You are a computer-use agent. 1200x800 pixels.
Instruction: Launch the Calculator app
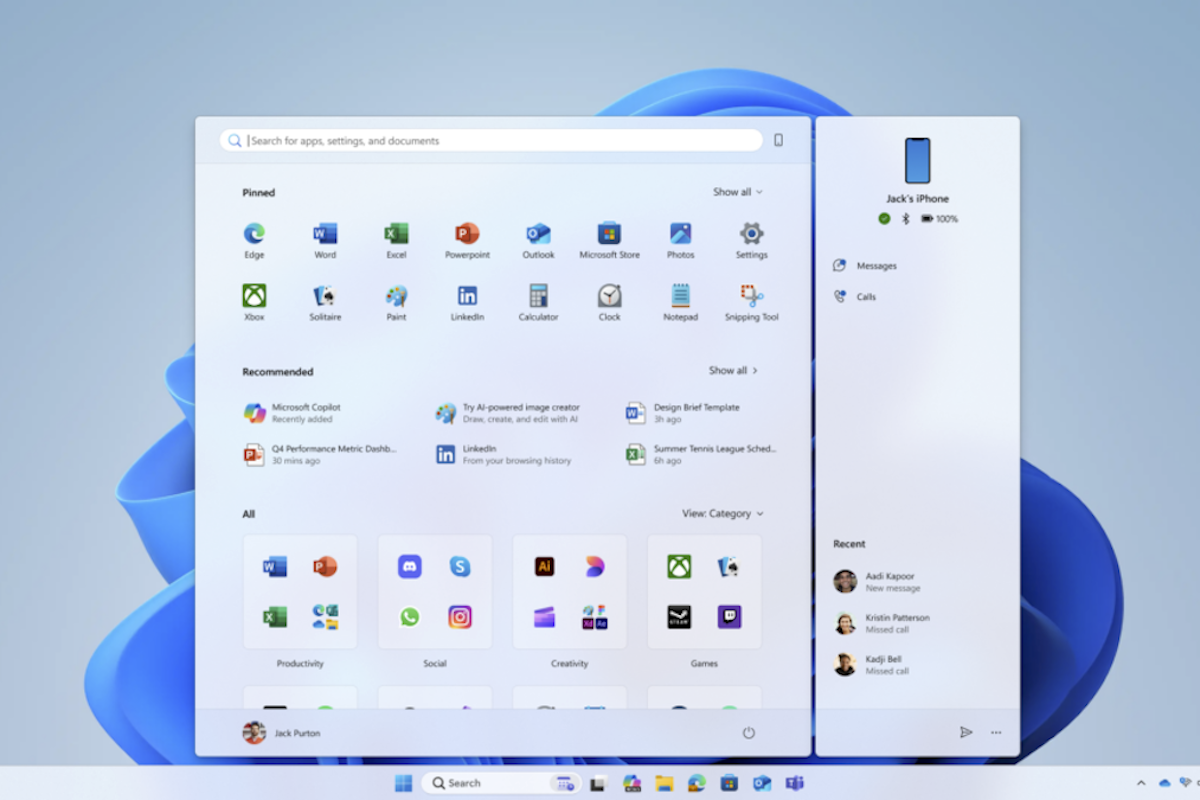pyautogui.click(x=538, y=297)
